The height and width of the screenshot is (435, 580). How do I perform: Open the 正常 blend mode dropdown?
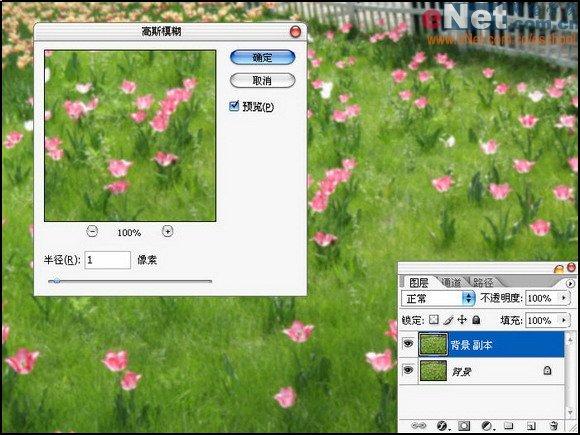439,298
